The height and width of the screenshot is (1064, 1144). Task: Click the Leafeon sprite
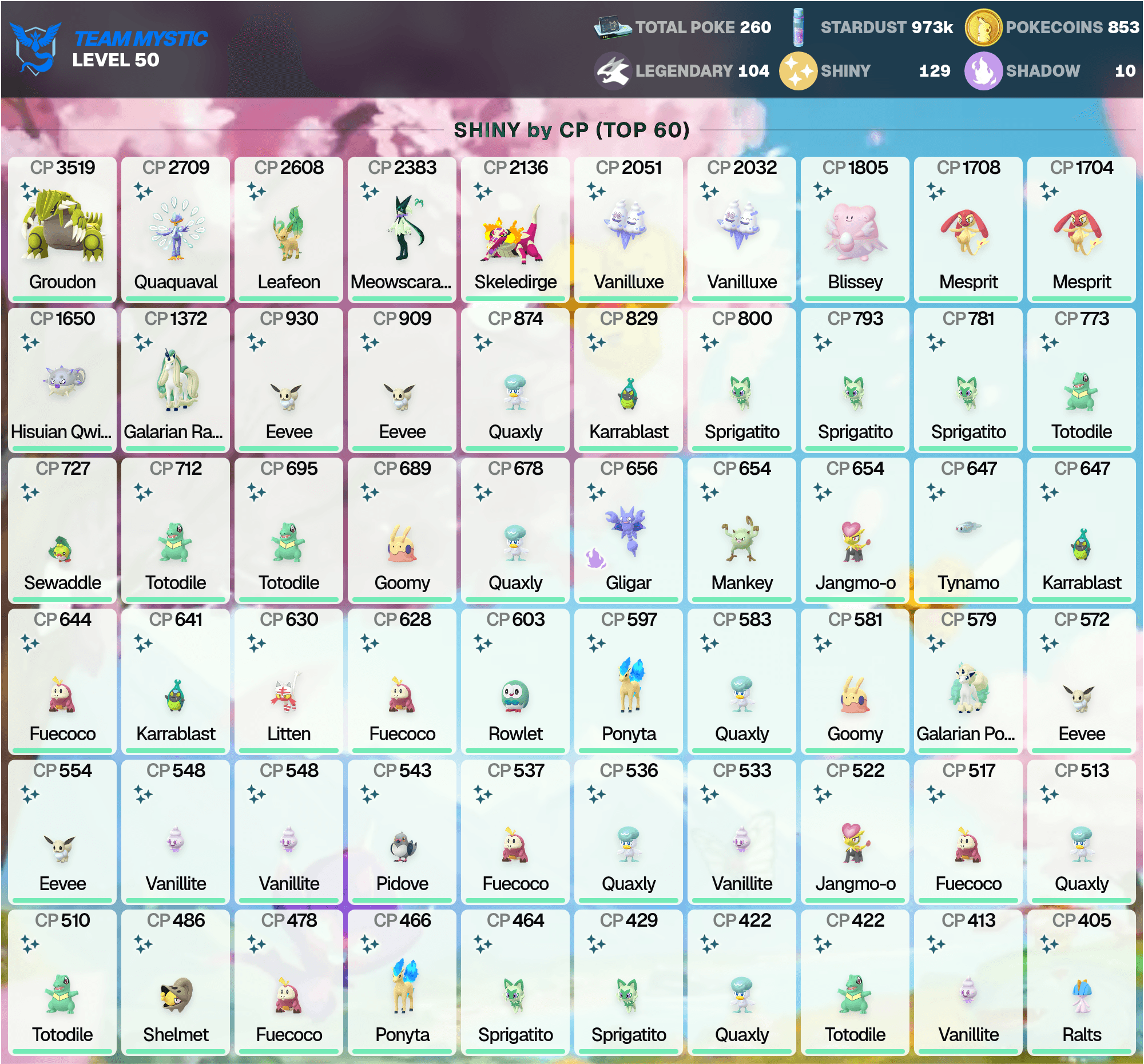tap(289, 232)
